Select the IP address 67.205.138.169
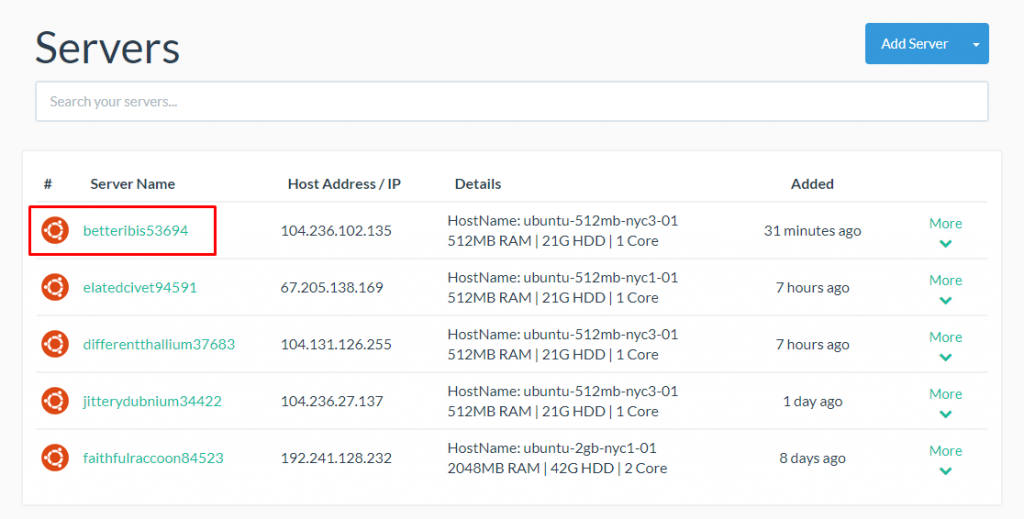The height and width of the screenshot is (519, 1024). pyautogui.click(x=332, y=287)
